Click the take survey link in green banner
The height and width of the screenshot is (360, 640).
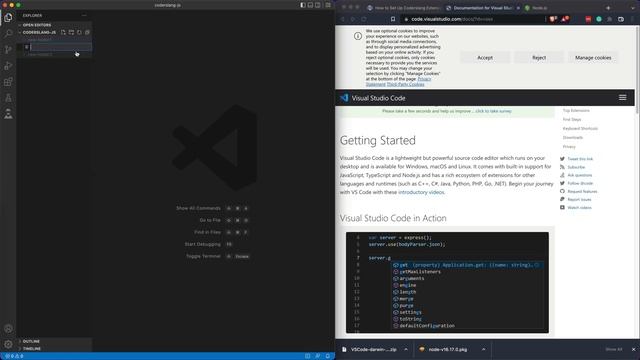click(493, 111)
